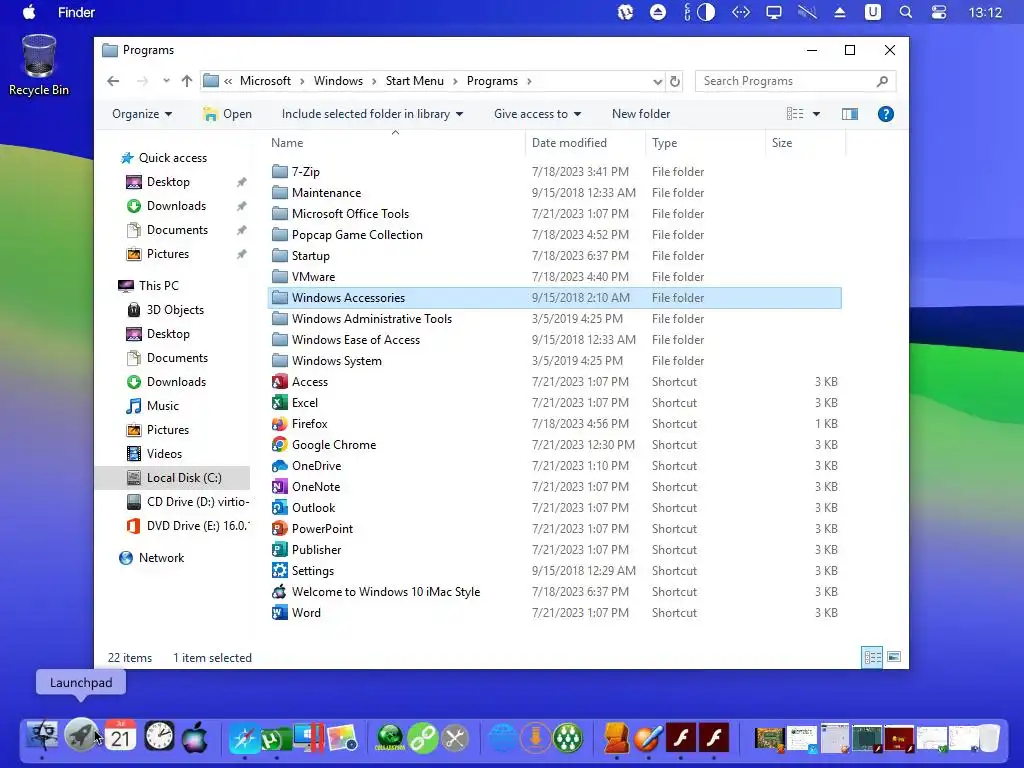Select DVD Drive (E:) in sidebar

[188, 526]
